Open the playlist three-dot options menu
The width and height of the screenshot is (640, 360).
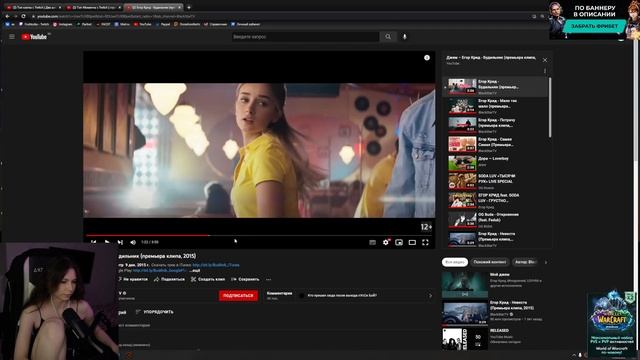545,71
